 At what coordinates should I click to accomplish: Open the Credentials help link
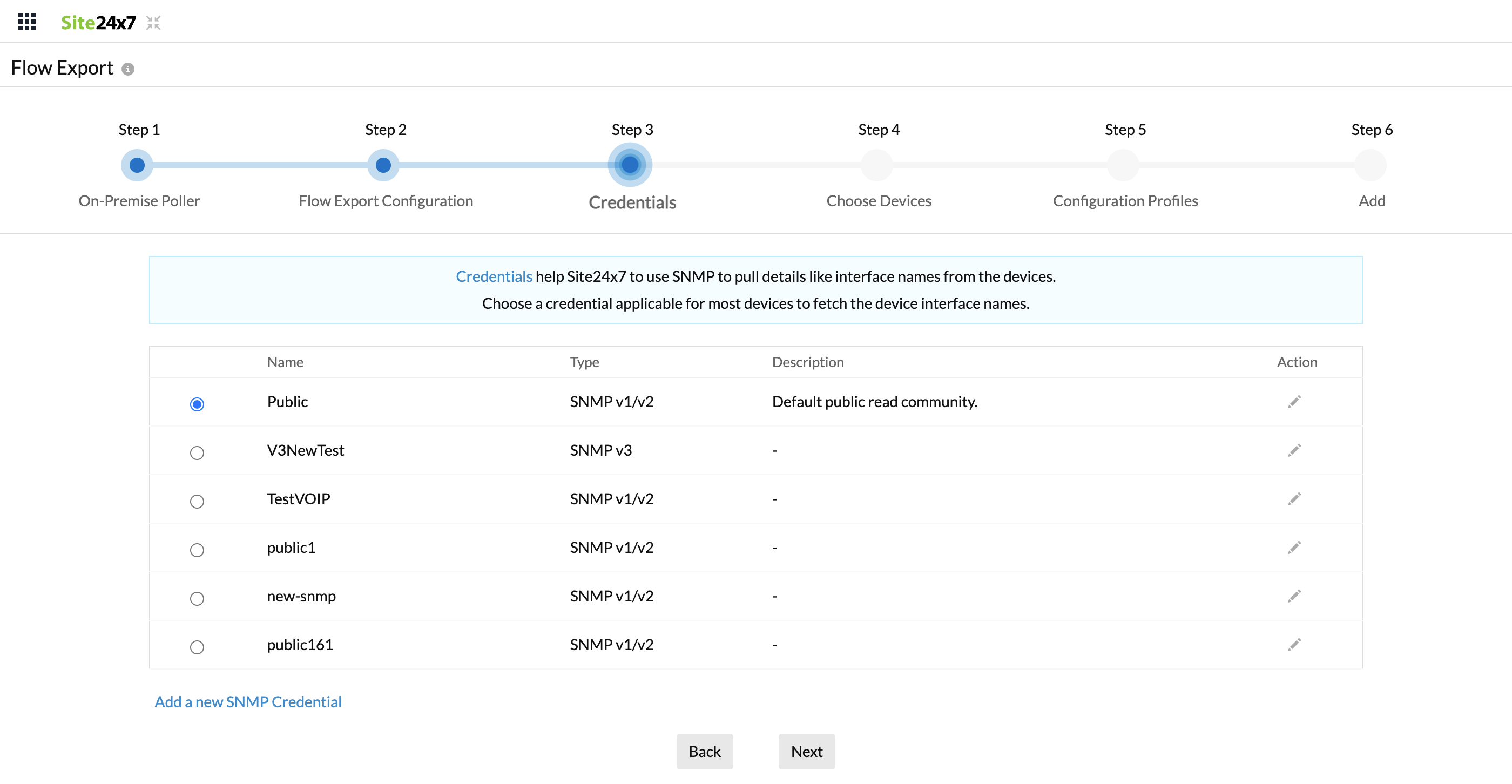pyautogui.click(x=494, y=276)
